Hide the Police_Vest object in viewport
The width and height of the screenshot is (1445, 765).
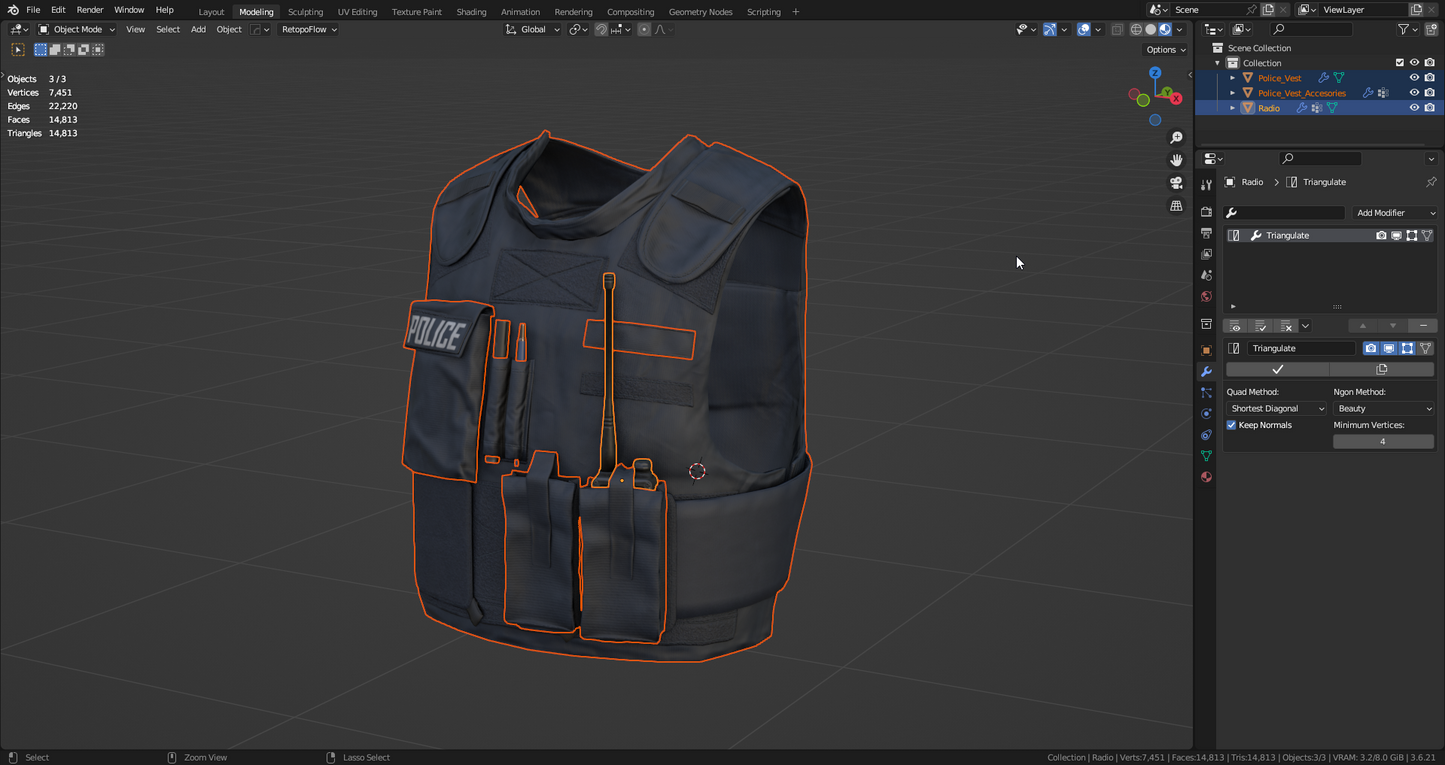1414,78
